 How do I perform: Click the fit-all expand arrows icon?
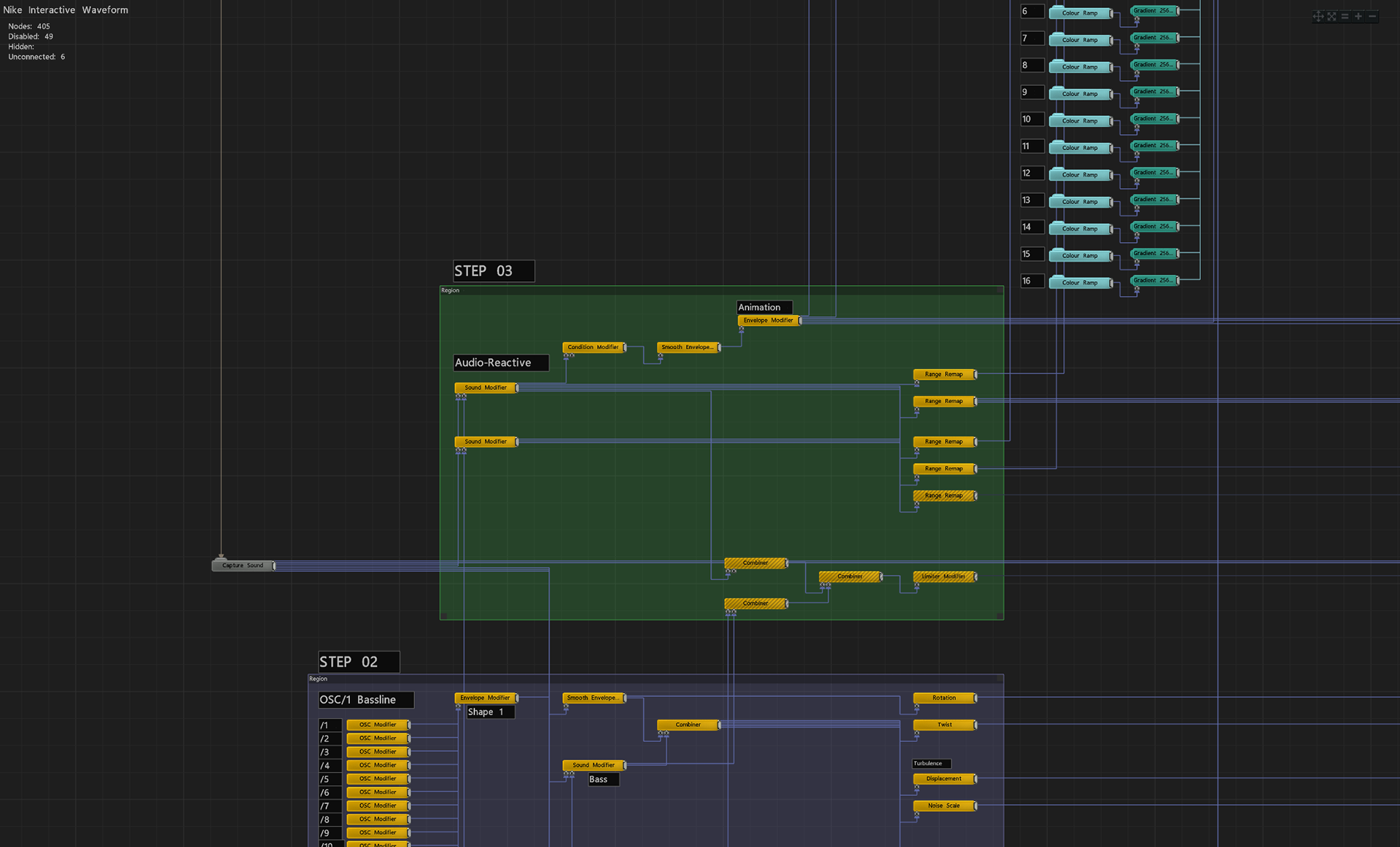1331,16
